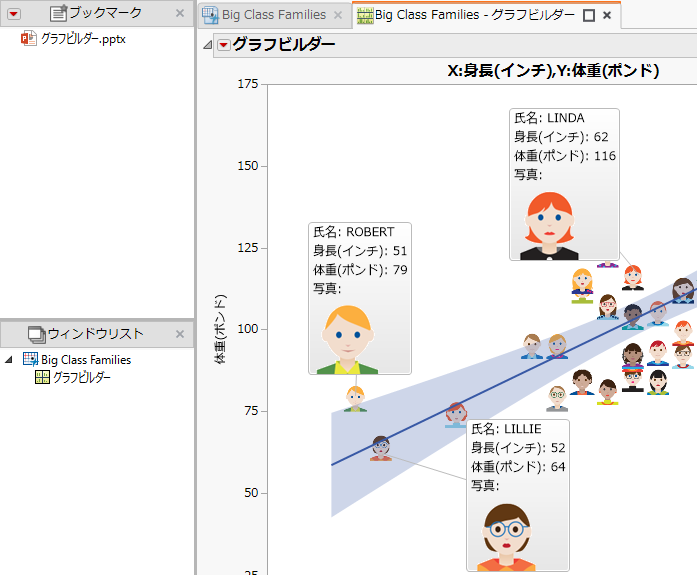This screenshot has height=575, width=697.
Task: Click the ウィンドウリスト panel icon
Action: coord(36,334)
